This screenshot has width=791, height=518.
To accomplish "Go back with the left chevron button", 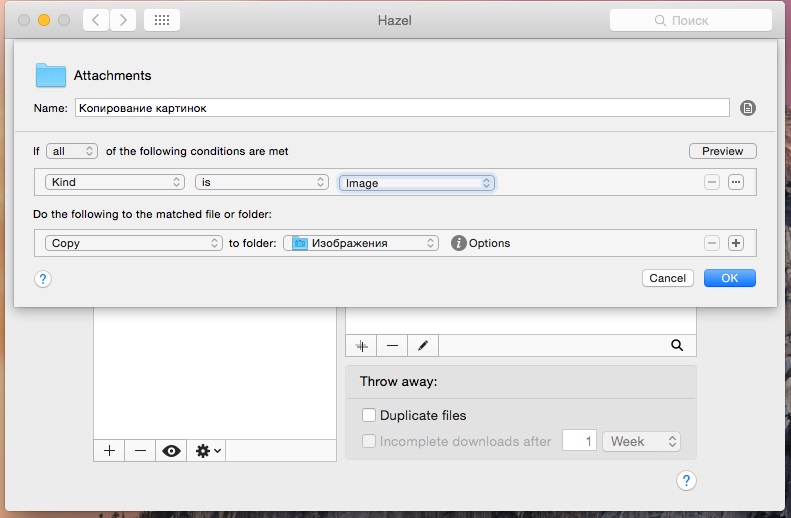I will point(96,20).
